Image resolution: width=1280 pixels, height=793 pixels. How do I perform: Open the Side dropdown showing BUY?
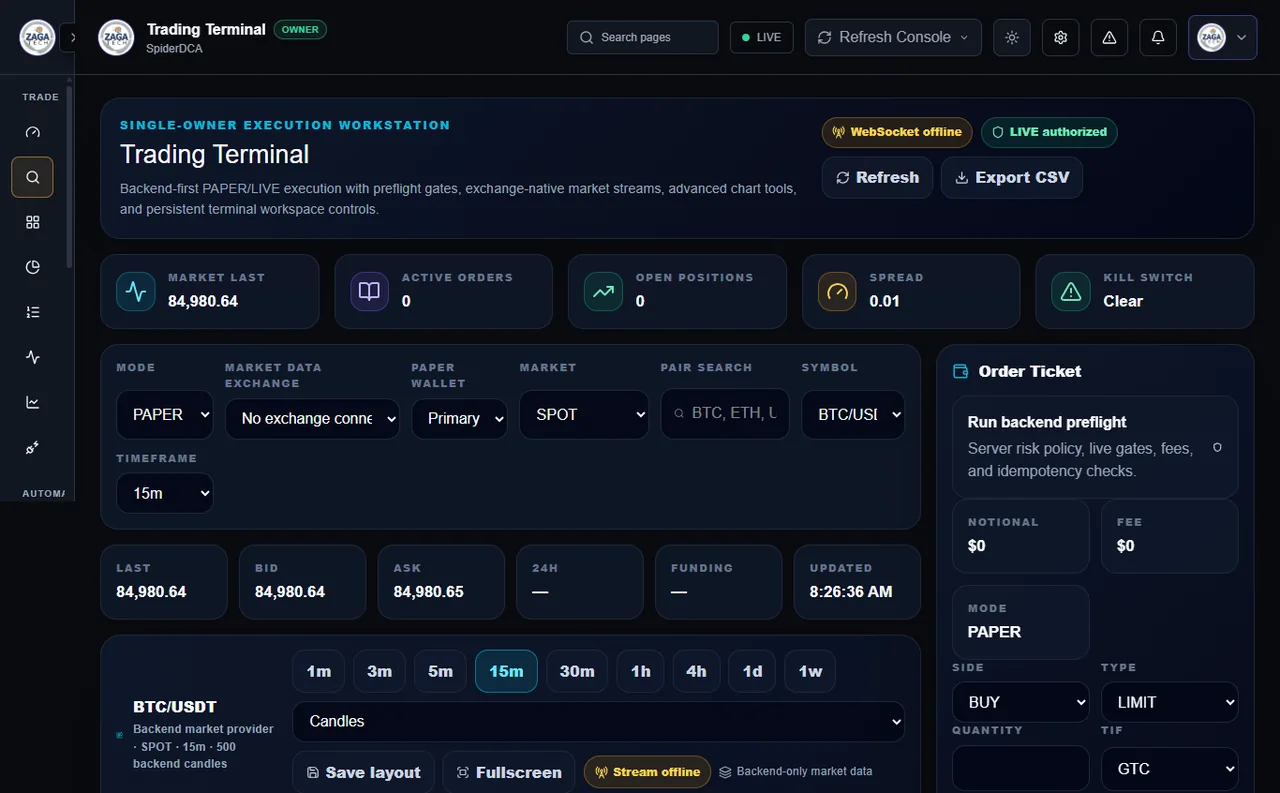pyautogui.click(x=1021, y=702)
